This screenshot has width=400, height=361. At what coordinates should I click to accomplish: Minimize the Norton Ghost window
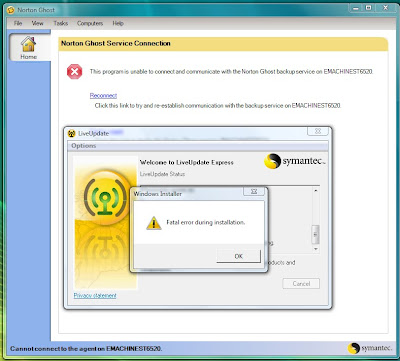pyautogui.click(x=356, y=8)
